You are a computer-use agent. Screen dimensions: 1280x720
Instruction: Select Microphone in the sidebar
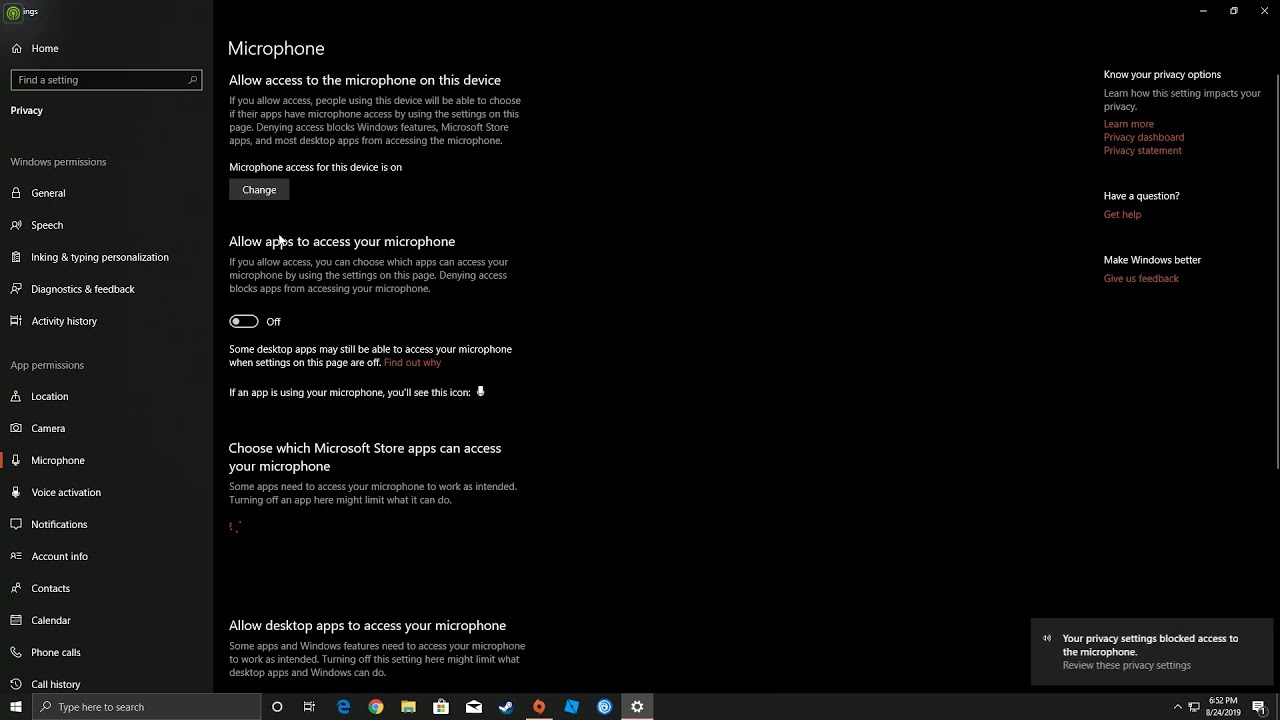(48, 460)
